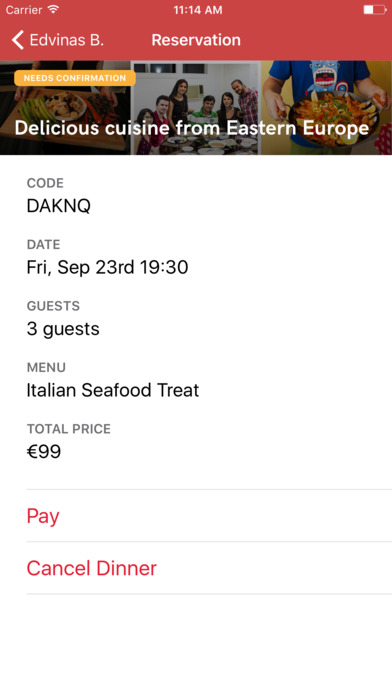
Task: Tap Delicious cuisine from Eastern Europe title
Action: click(x=192, y=128)
